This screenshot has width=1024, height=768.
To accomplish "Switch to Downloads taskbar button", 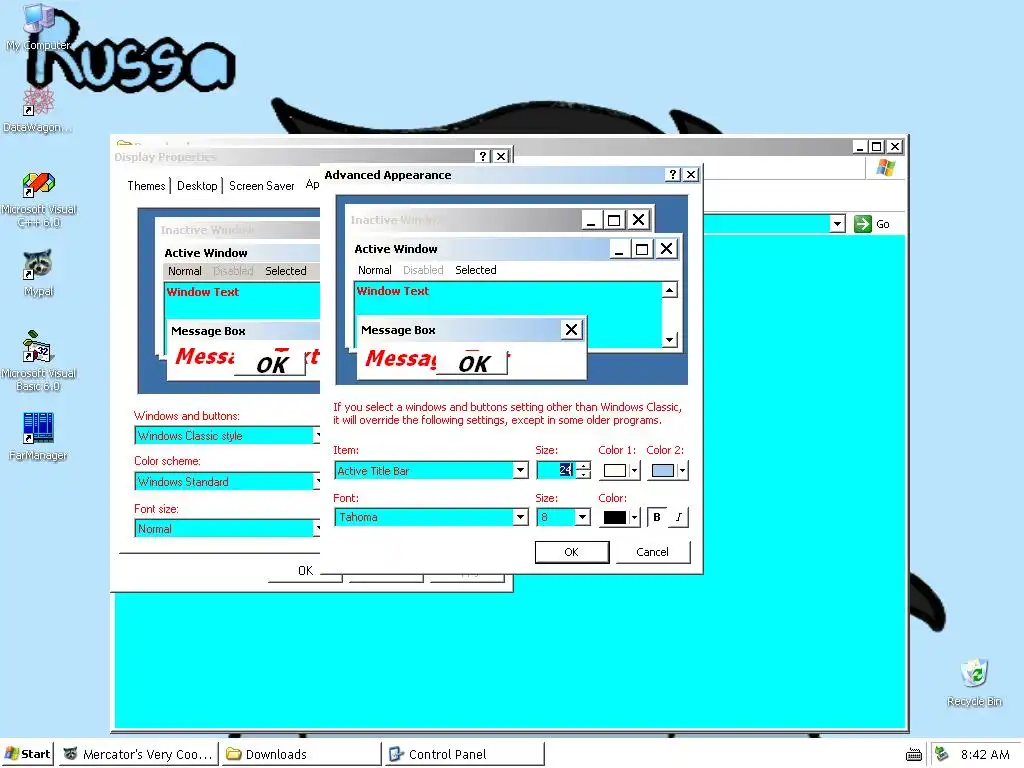I will tap(300, 754).
